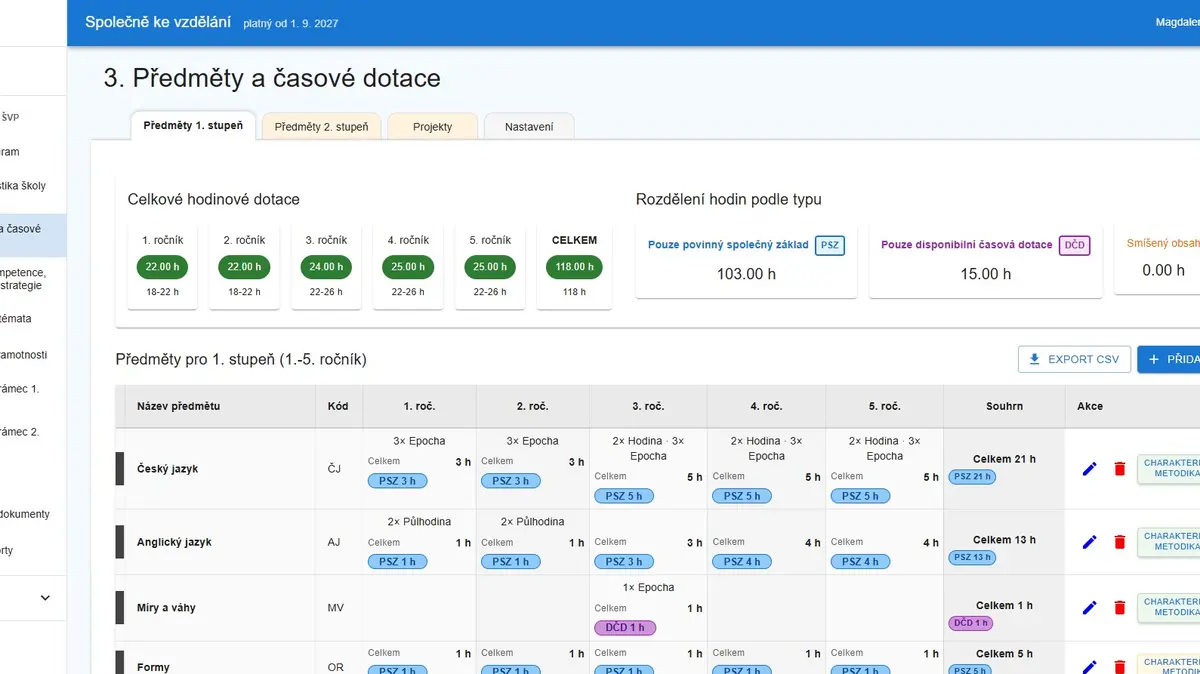Open Charakteristika Metodika for Český jazyk
Image resolution: width=1200 pixels, height=674 pixels.
click(1169, 470)
